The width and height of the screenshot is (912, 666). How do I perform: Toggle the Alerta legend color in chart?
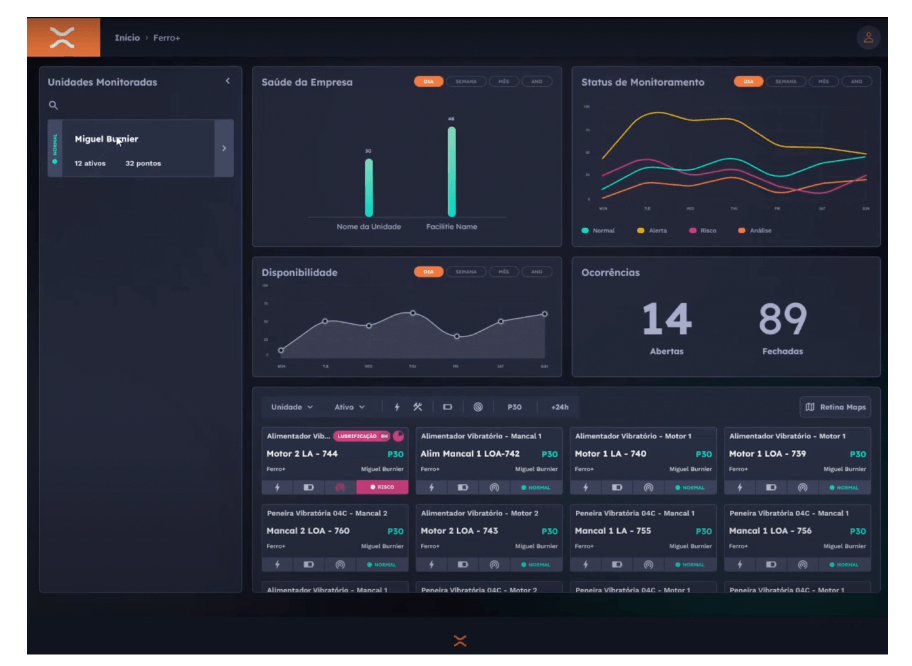coord(641,230)
